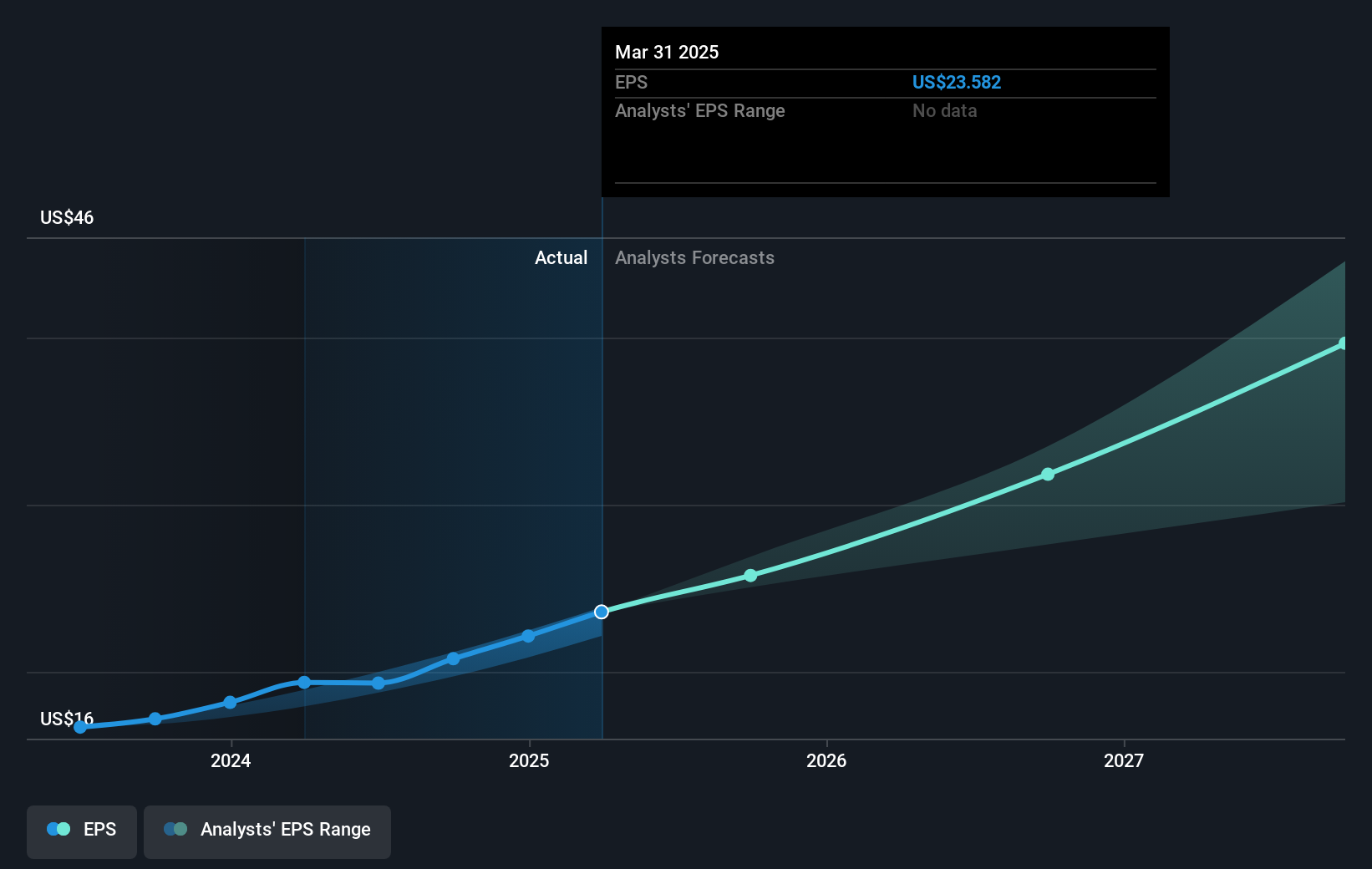Toggle the EPS legend button

coord(82,831)
